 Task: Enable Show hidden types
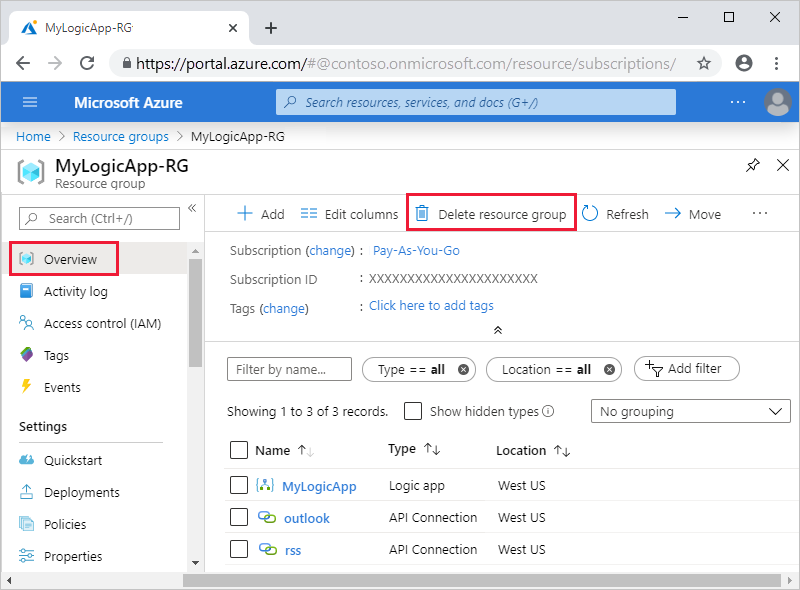click(x=414, y=411)
